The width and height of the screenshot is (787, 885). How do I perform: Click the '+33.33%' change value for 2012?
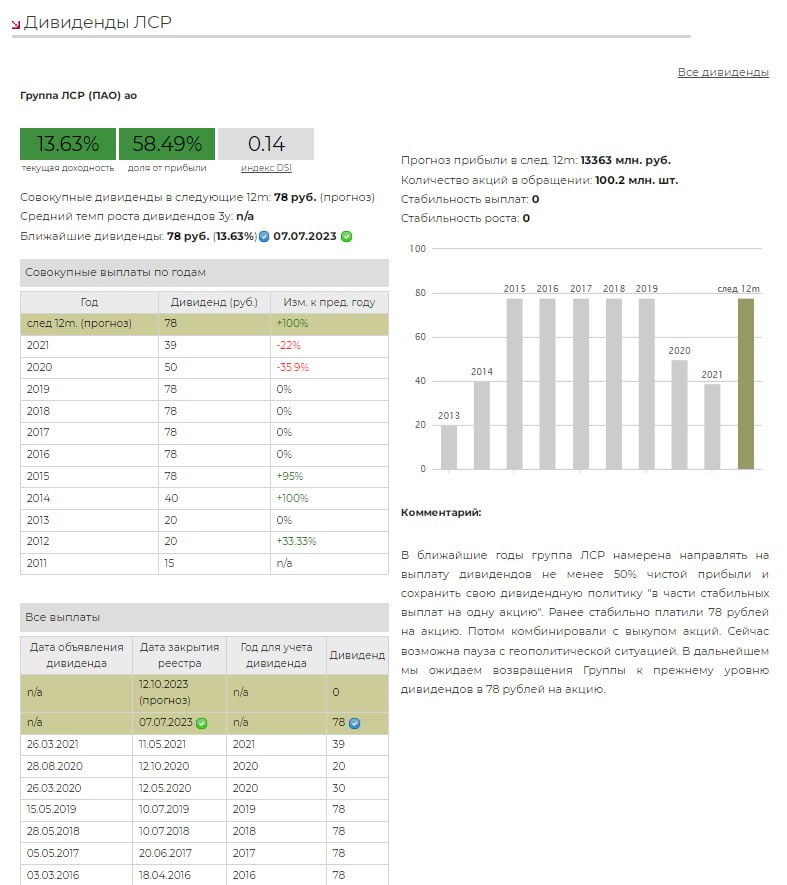[296, 541]
